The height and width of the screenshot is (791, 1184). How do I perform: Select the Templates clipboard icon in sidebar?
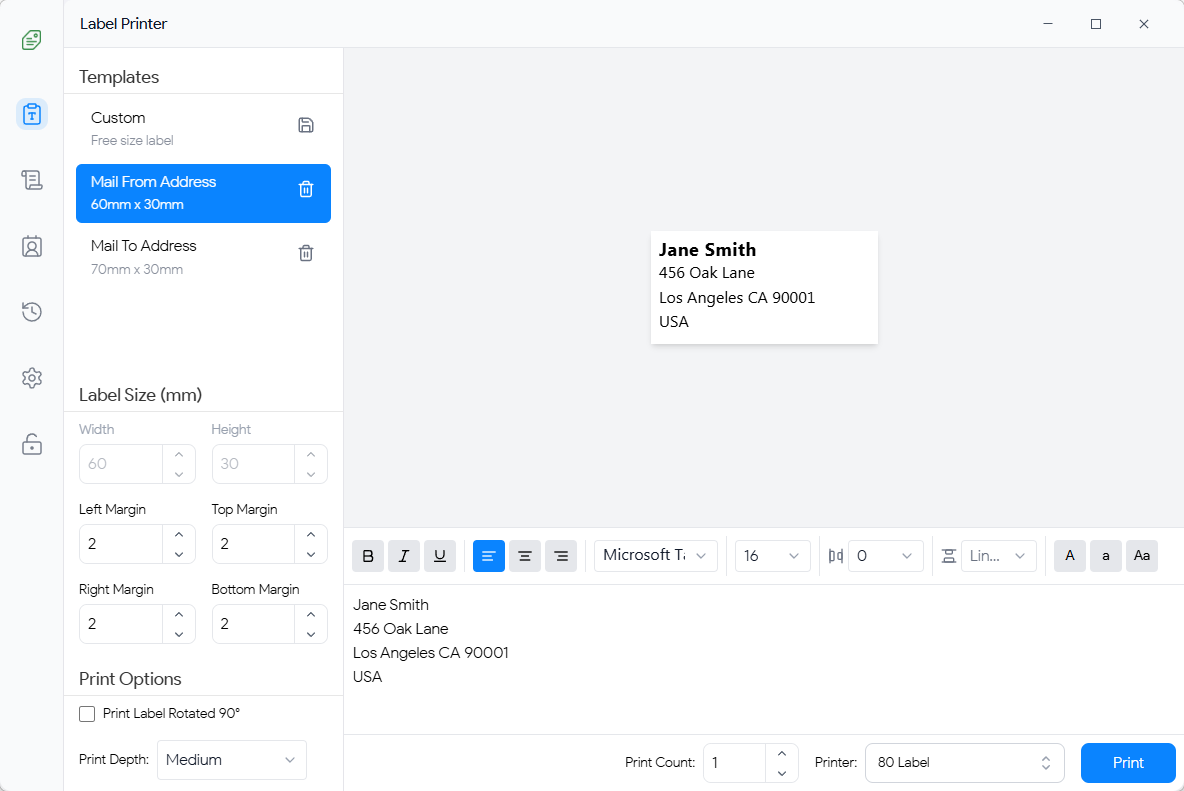click(31, 114)
